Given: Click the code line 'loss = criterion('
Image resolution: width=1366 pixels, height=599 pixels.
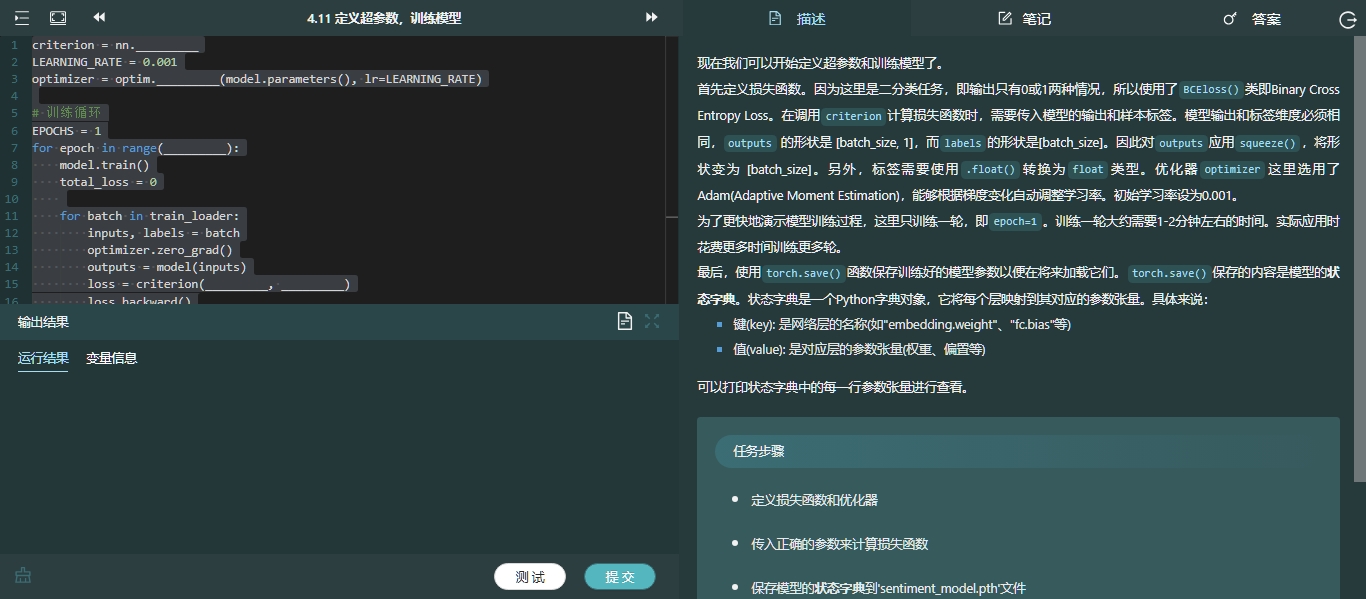Looking at the screenshot, I should click(218, 284).
